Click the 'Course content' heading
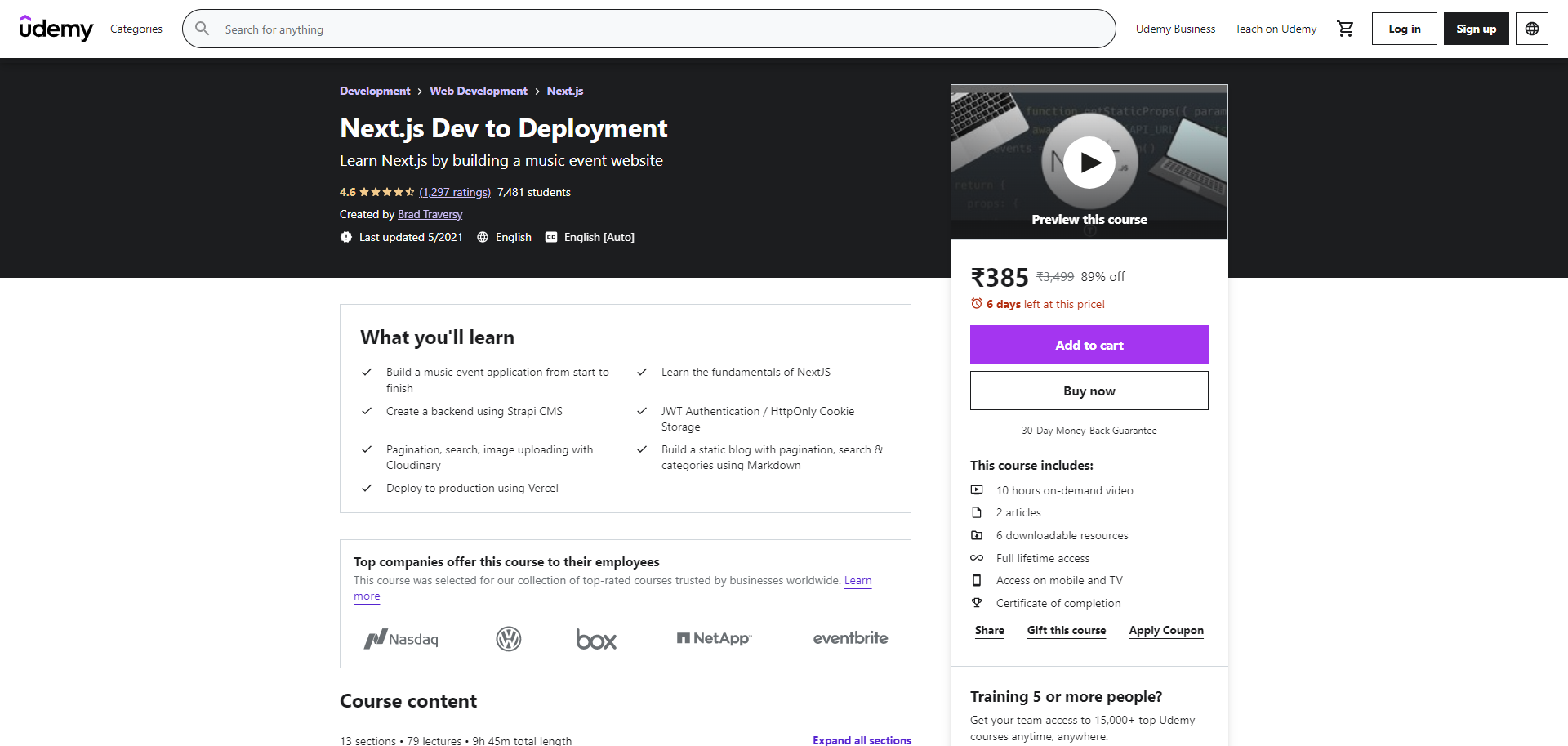Image resolution: width=1568 pixels, height=746 pixels. 408,701
